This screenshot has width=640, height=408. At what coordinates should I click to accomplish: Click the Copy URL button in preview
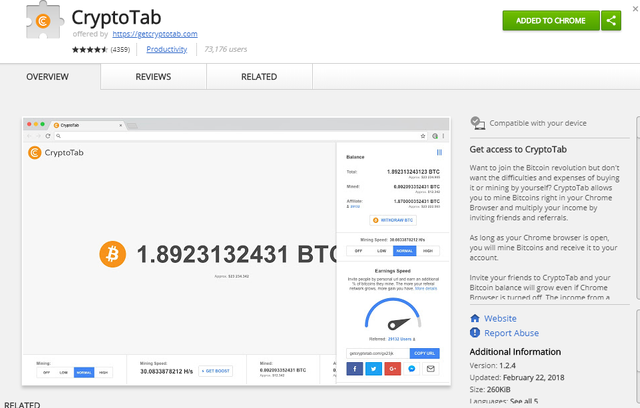click(x=424, y=353)
